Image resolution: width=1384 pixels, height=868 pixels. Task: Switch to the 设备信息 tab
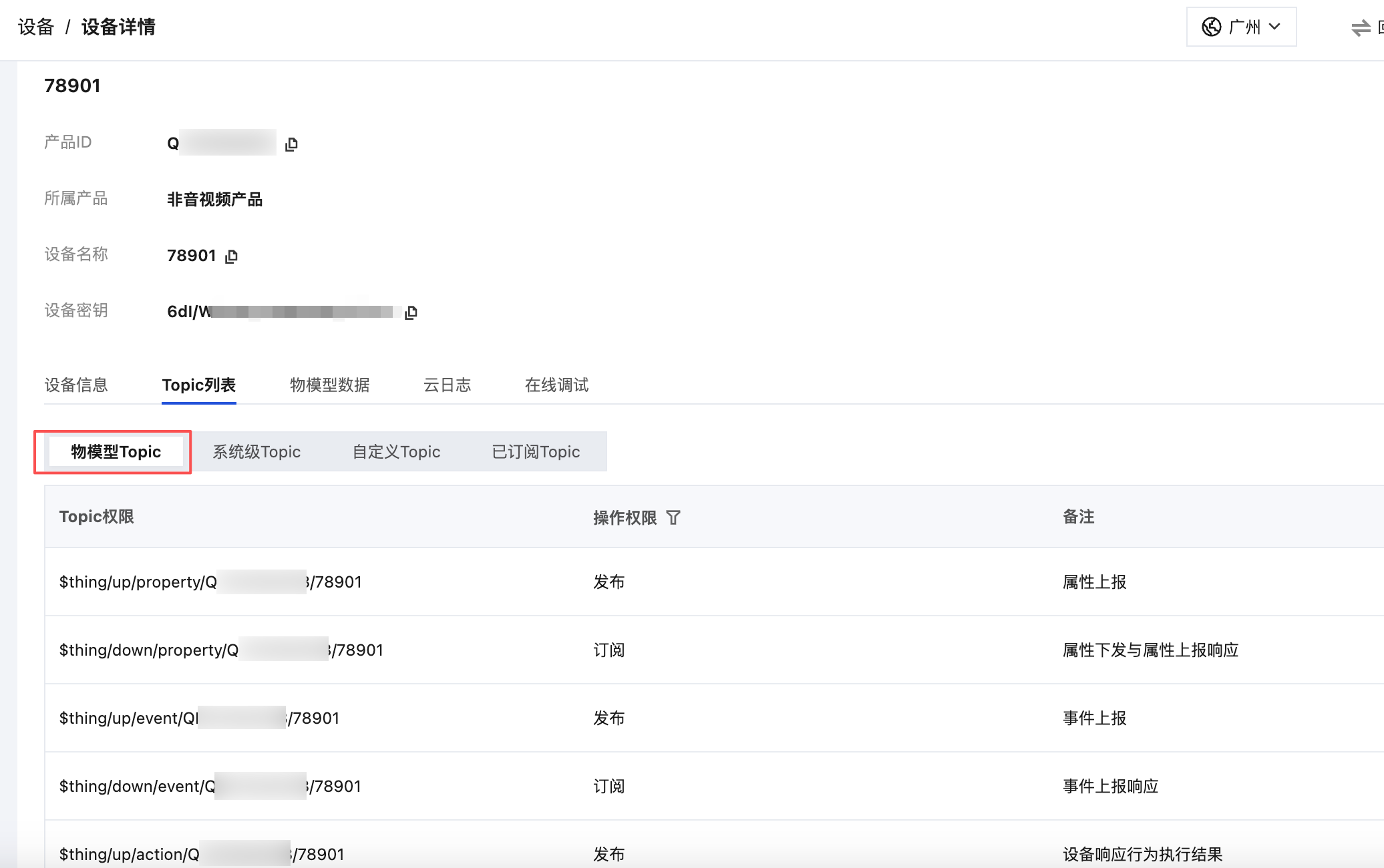[x=75, y=385]
